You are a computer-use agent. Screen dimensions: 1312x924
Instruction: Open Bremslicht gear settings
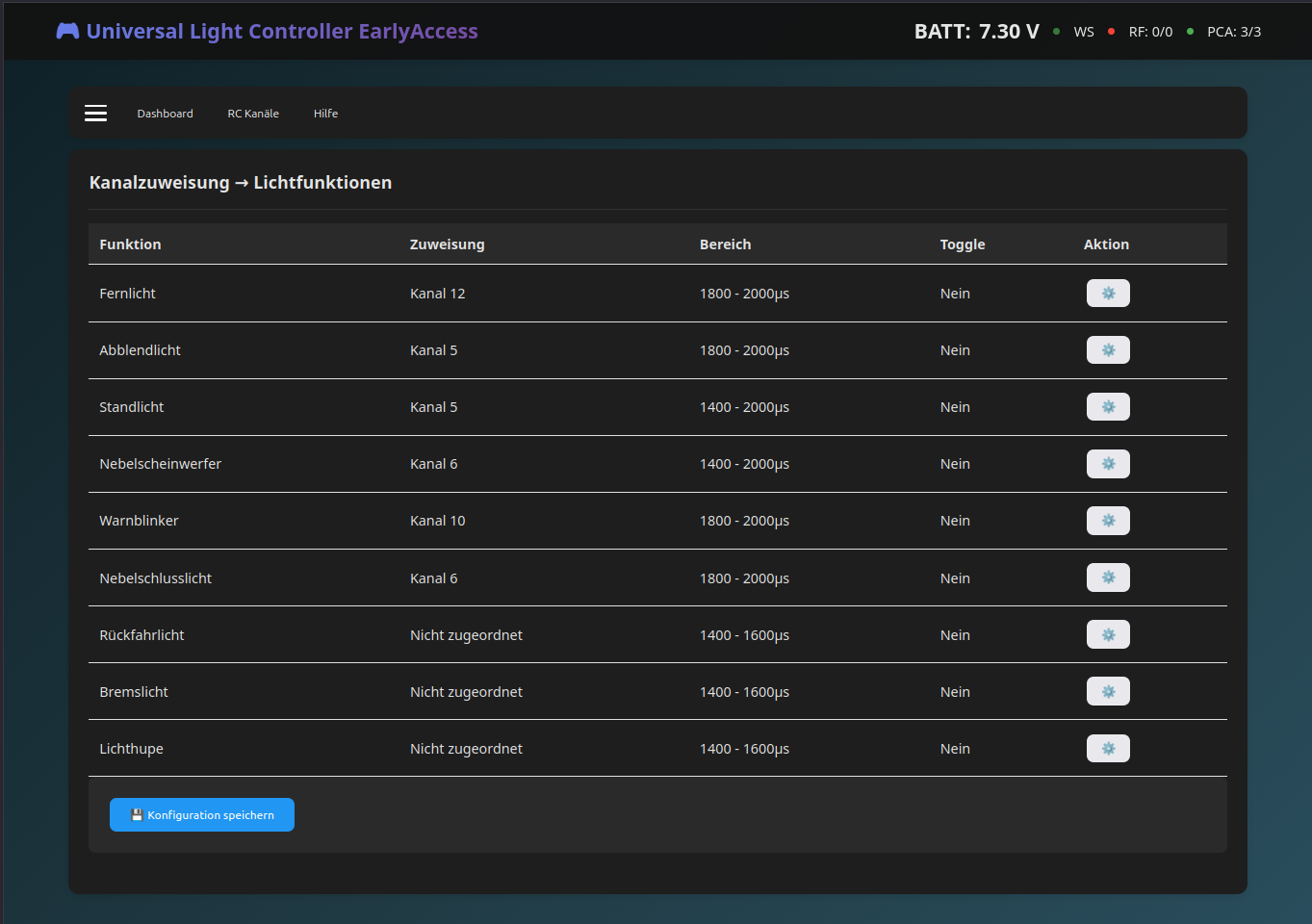pyautogui.click(x=1107, y=691)
